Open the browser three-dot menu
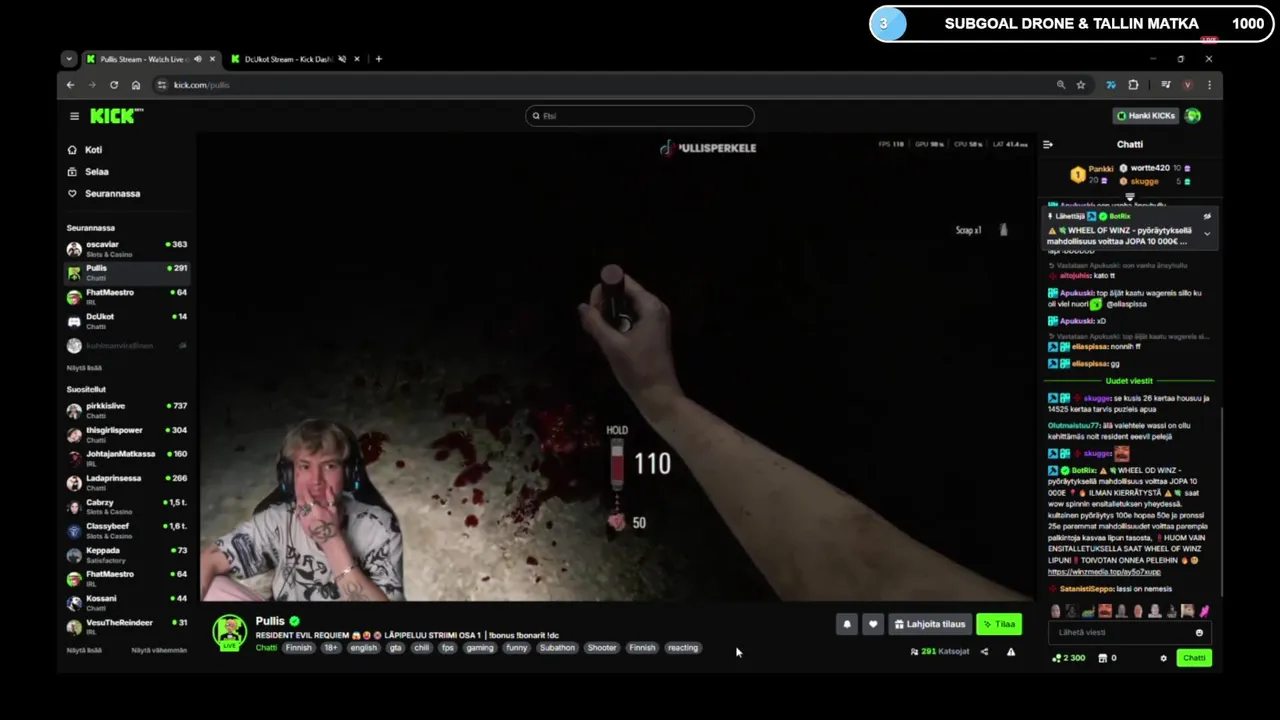 (1209, 85)
